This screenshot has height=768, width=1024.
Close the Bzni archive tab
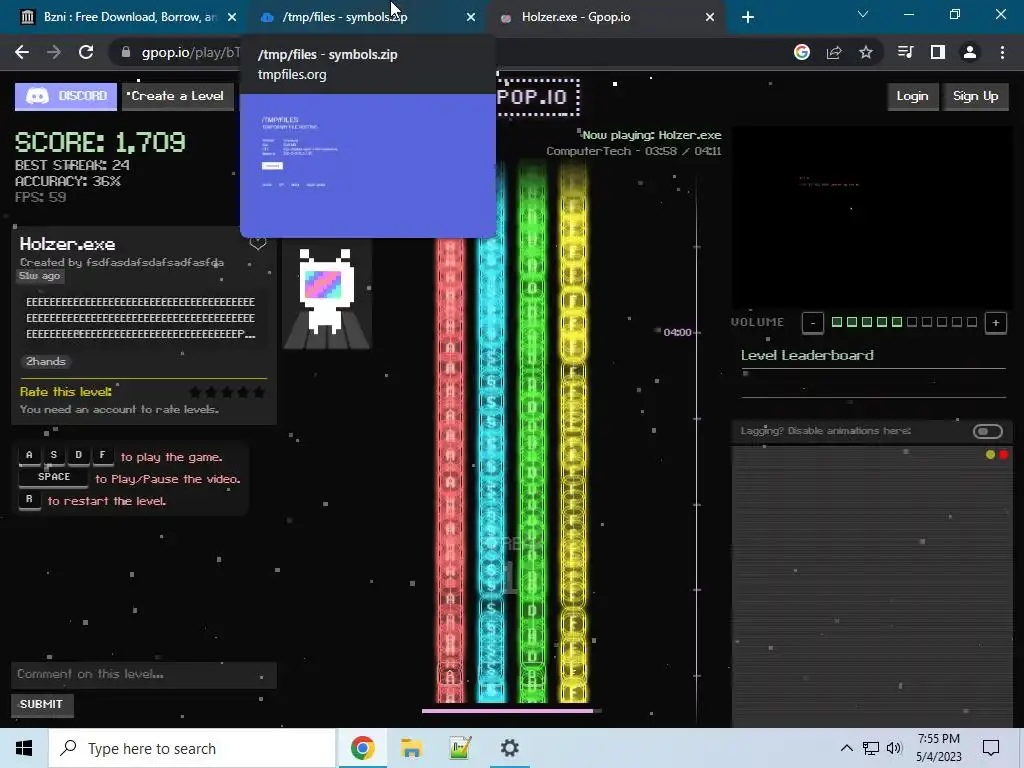(232, 17)
